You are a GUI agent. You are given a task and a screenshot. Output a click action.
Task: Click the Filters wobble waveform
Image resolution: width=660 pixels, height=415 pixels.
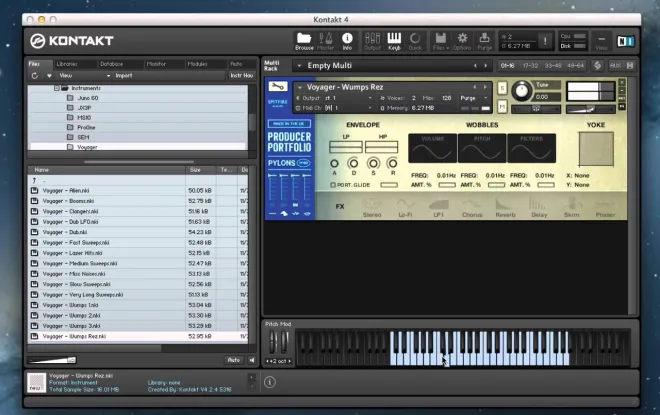tap(532, 148)
